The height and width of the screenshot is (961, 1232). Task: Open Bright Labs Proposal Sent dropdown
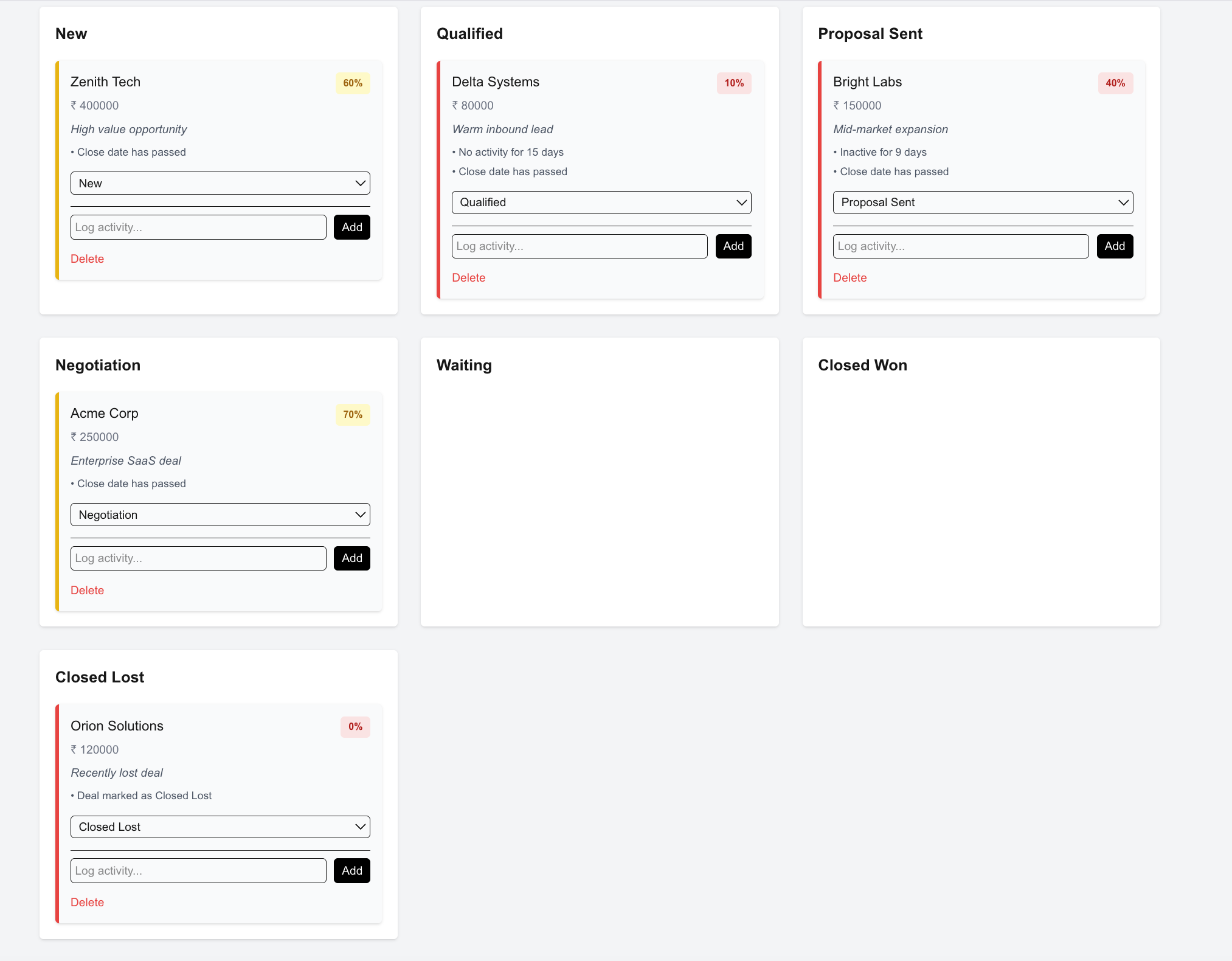coord(982,203)
